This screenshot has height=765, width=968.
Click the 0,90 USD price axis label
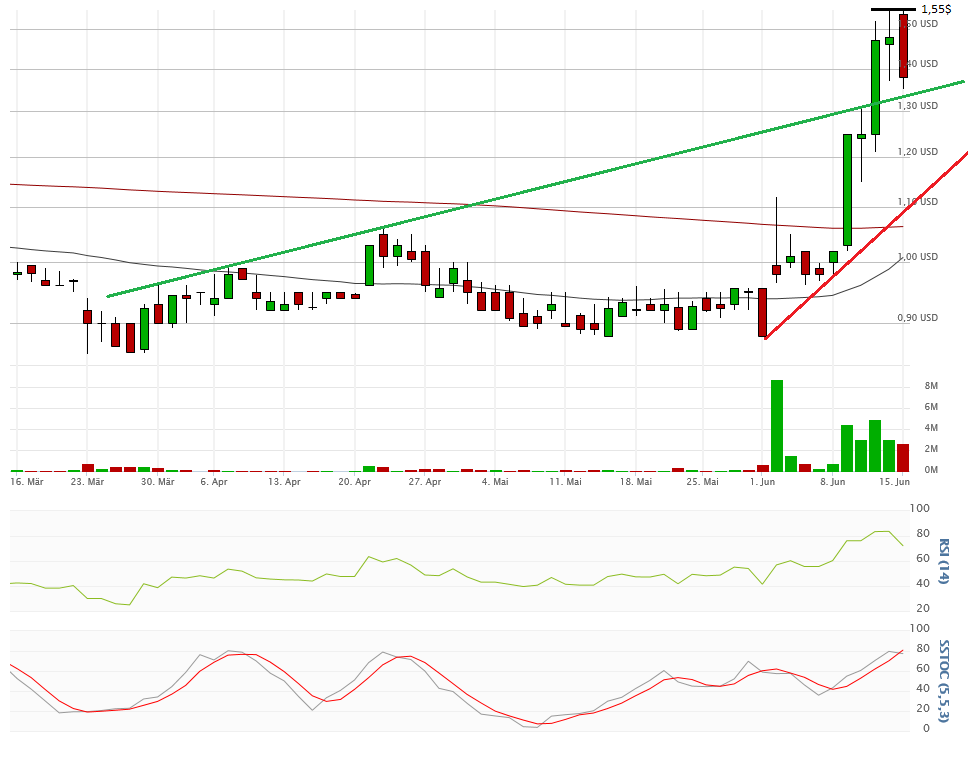coord(917,318)
